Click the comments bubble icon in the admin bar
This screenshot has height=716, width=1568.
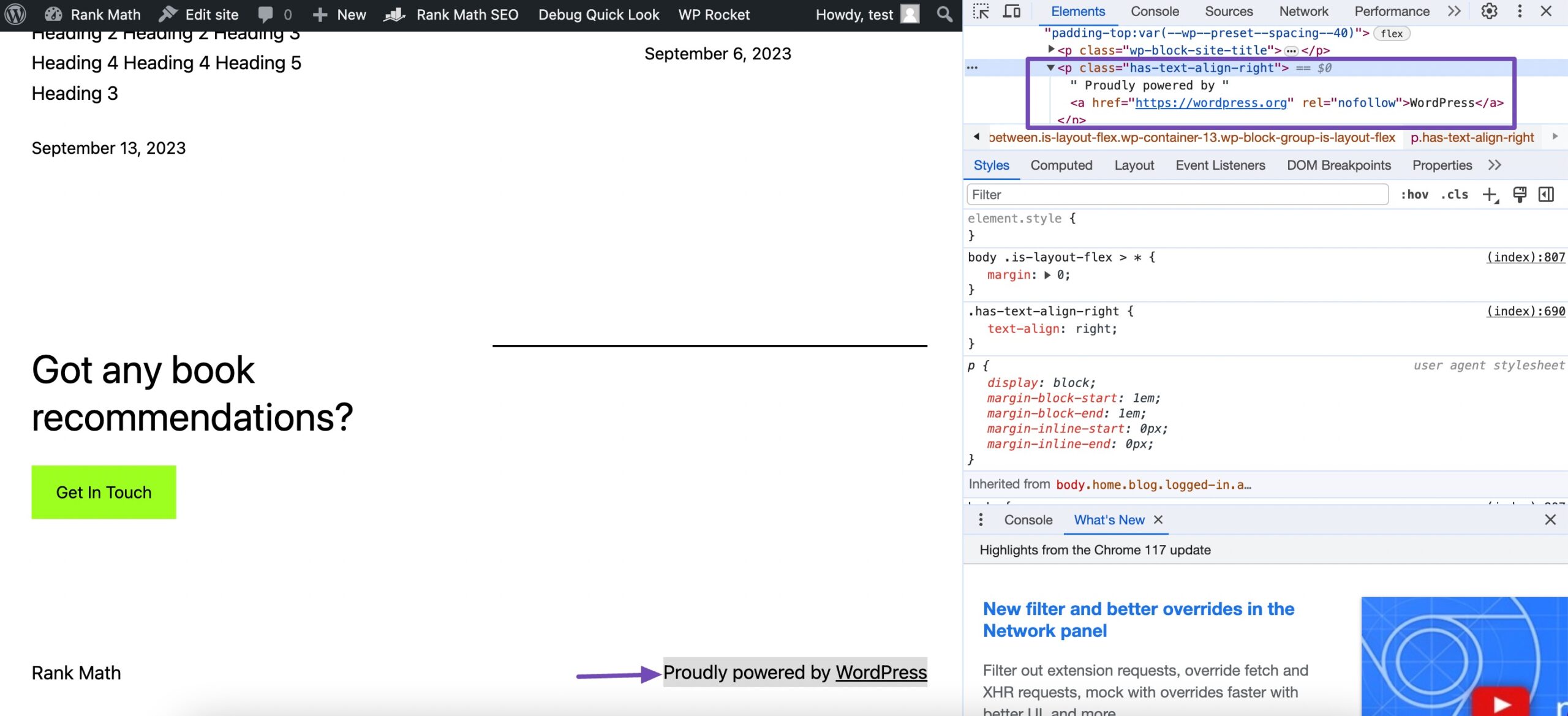(266, 14)
